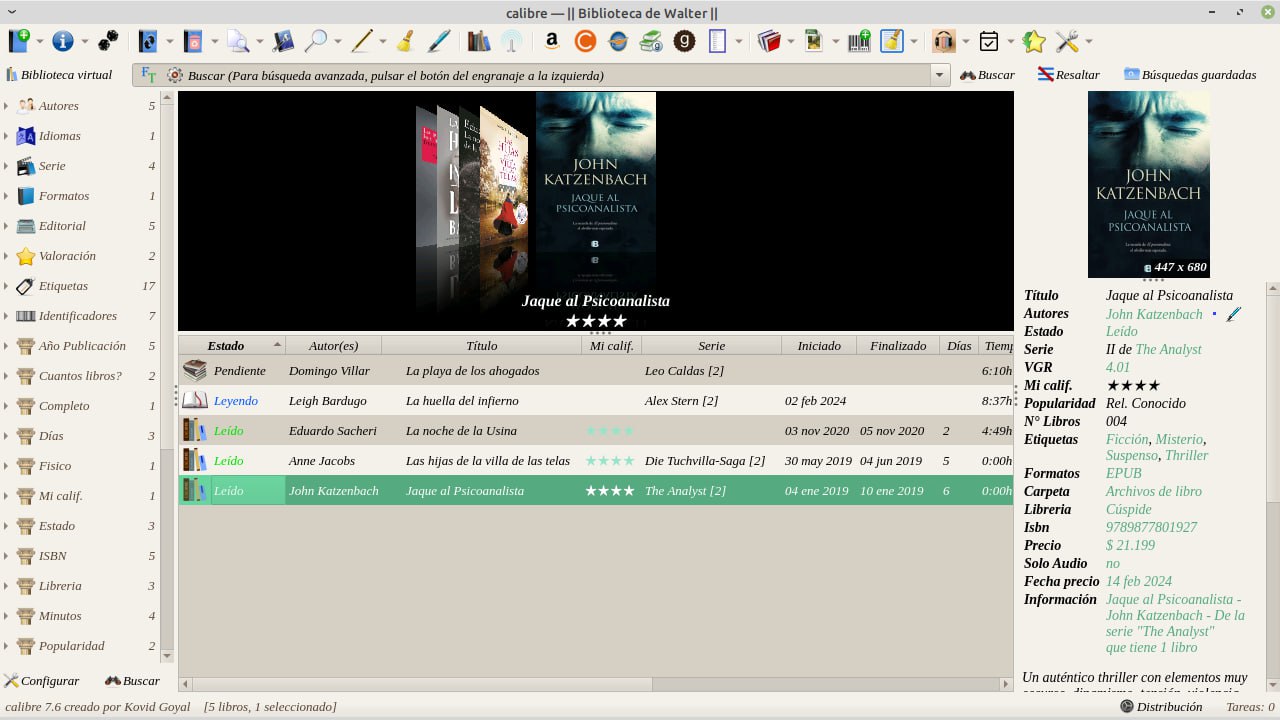Image resolution: width=1280 pixels, height=720 pixels.
Task: Click the EPUB format link
Action: pyautogui.click(x=1124, y=473)
